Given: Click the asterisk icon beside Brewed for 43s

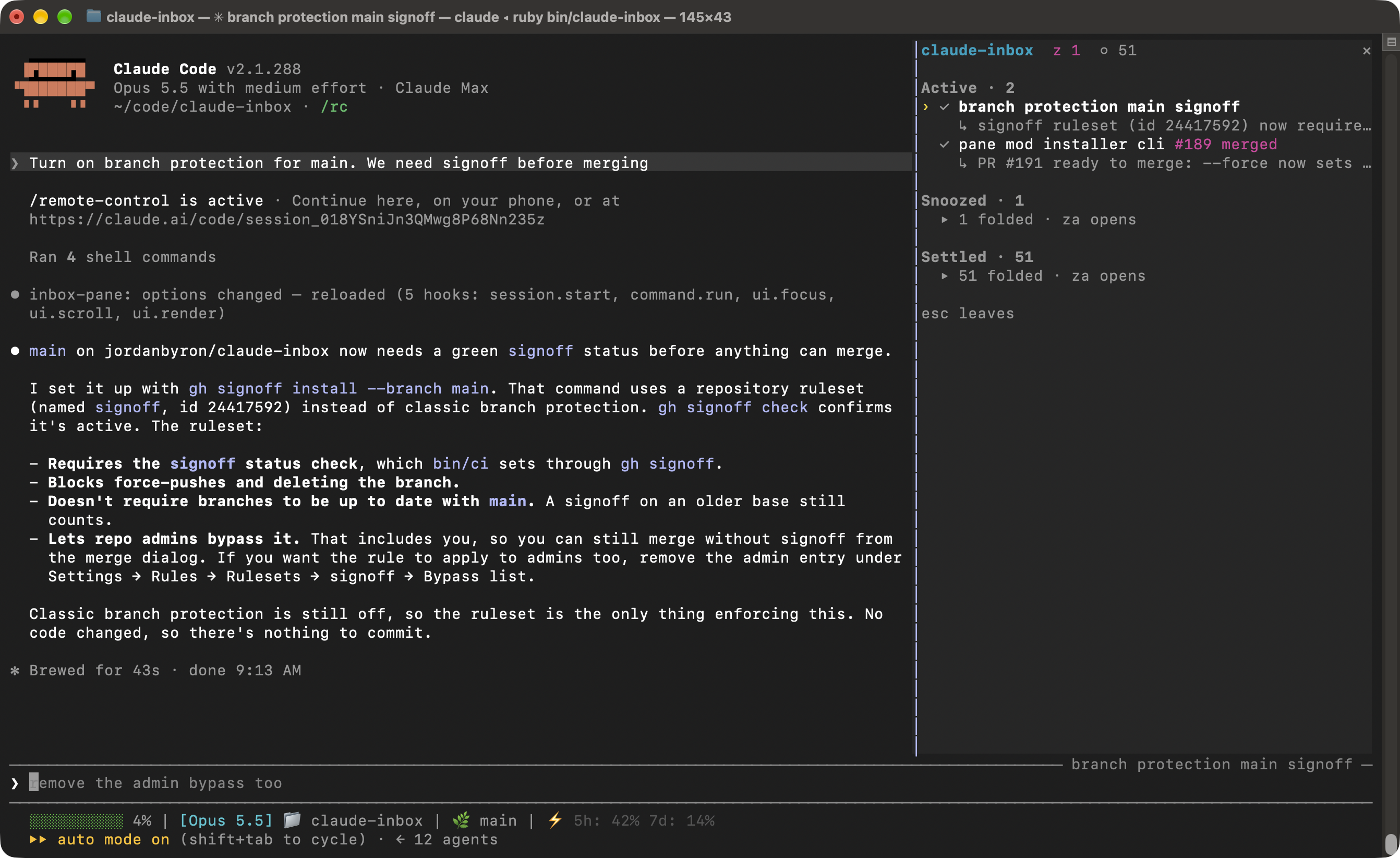Looking at the screenshot, I should pyautogui.click(x=15, y=670).
